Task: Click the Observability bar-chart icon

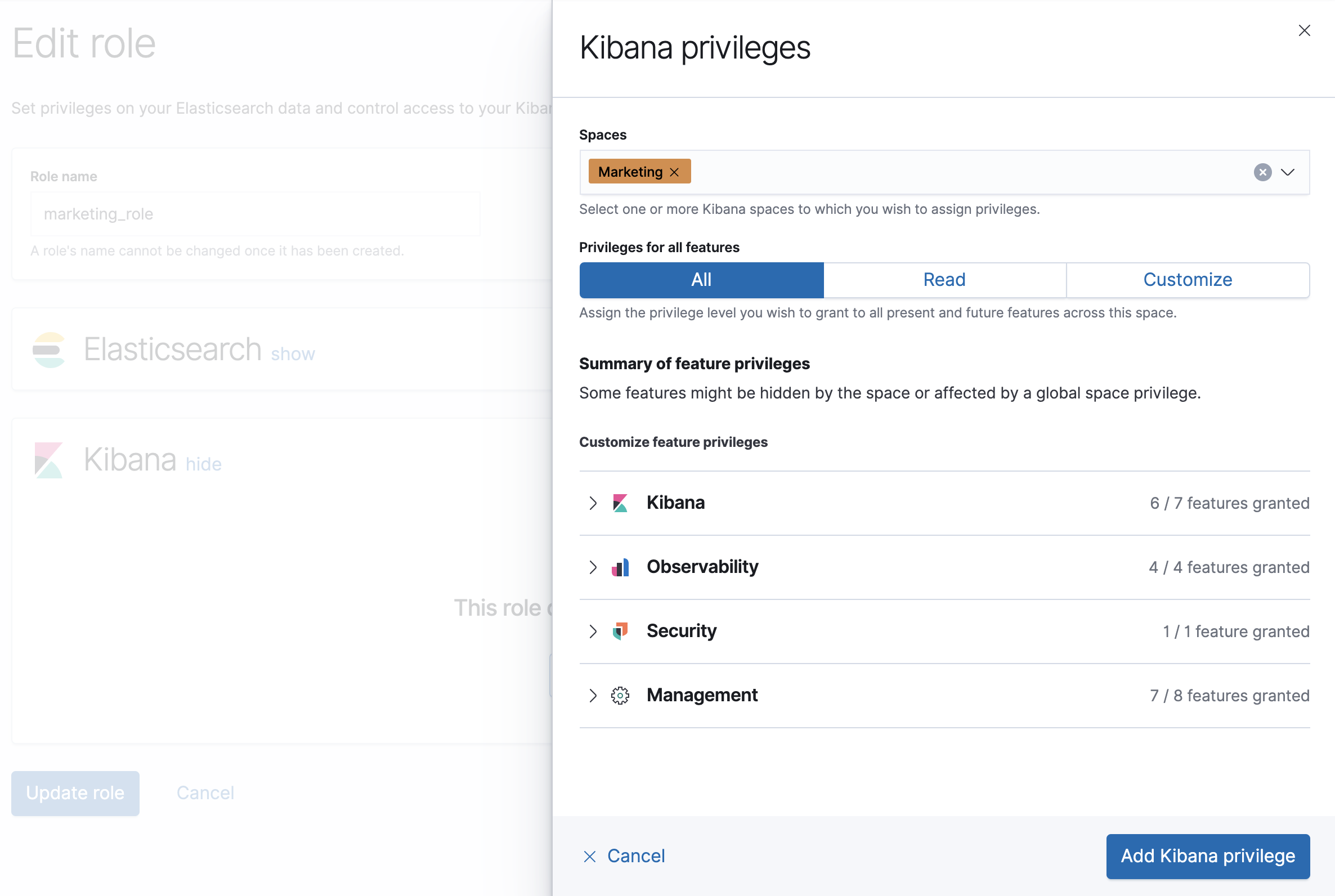Action: pos(620,567)
